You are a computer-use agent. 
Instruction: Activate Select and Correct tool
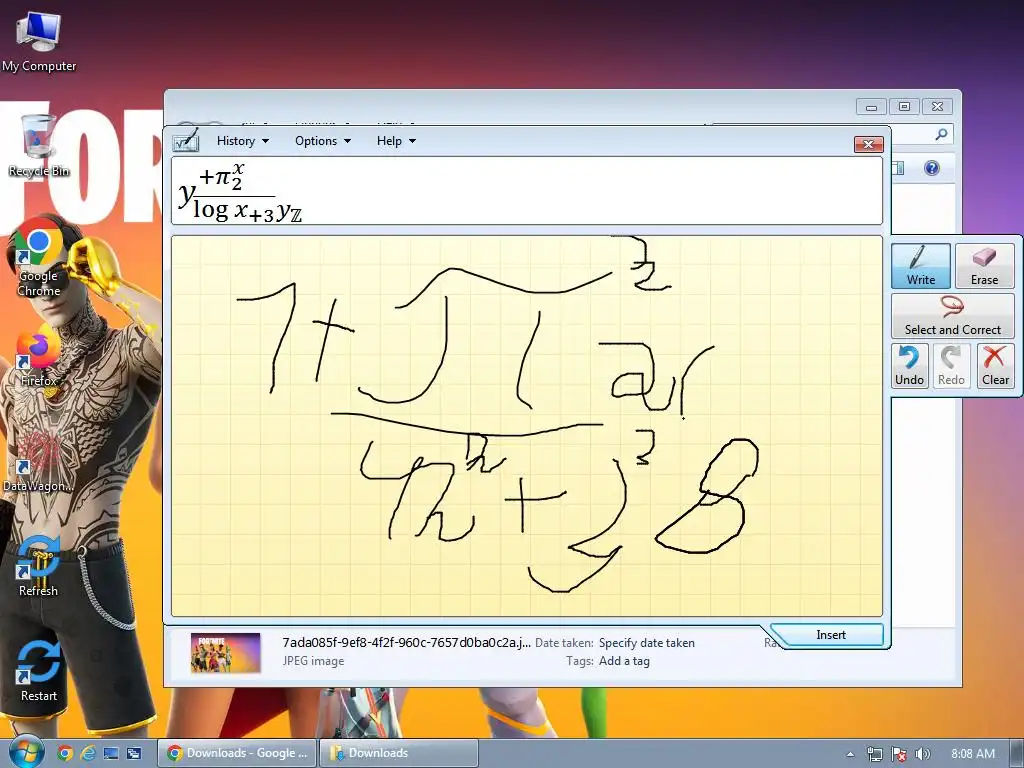[x=952, y=316]
